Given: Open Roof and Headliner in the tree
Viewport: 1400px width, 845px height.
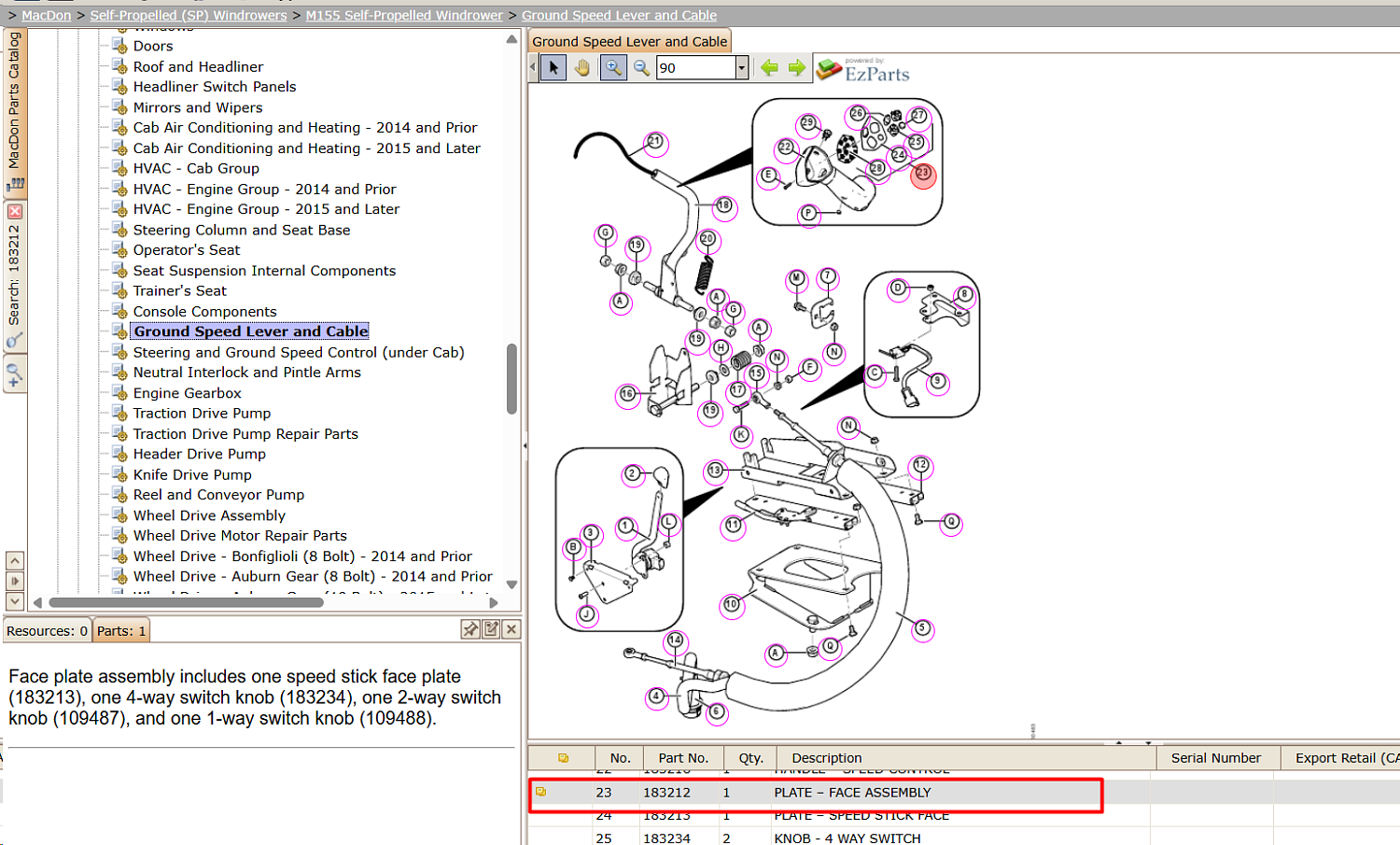Looking at the screenshot, I should [x=198, y=66].
